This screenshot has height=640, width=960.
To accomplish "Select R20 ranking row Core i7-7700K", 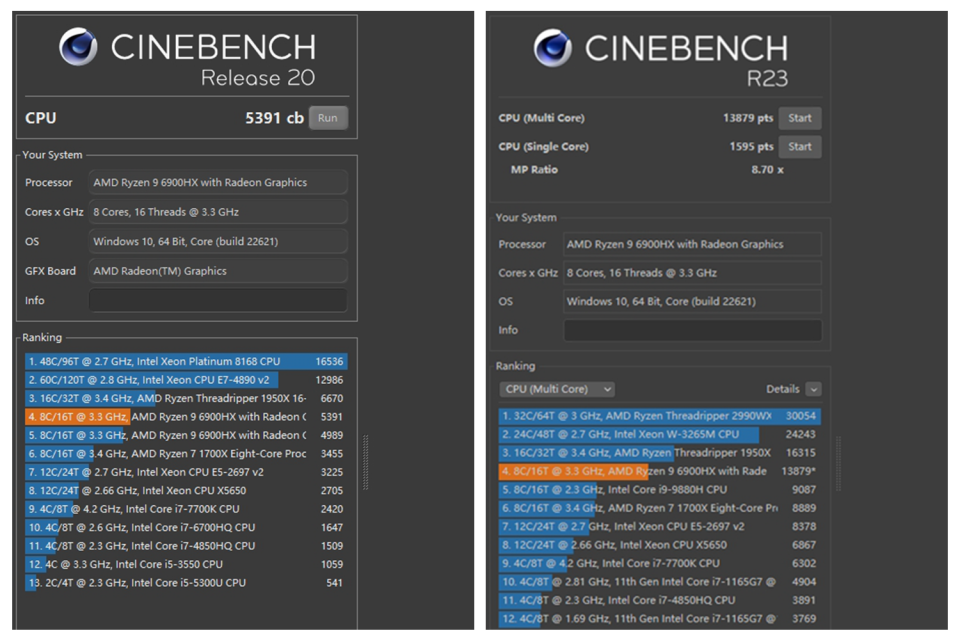I will (186, 509).
